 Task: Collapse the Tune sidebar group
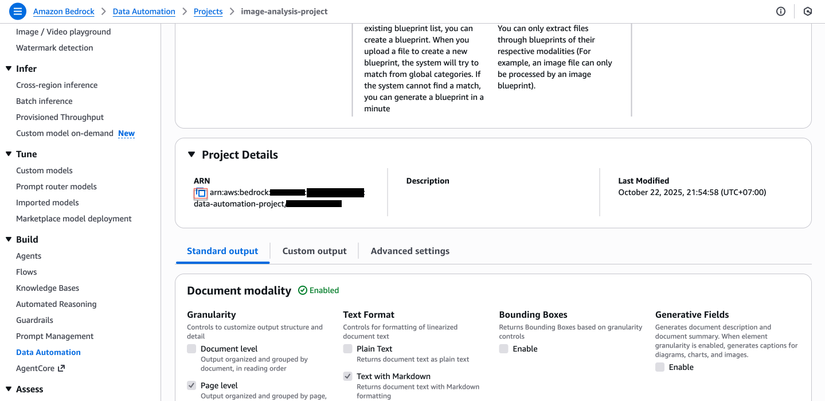click(x=9, y=154)
